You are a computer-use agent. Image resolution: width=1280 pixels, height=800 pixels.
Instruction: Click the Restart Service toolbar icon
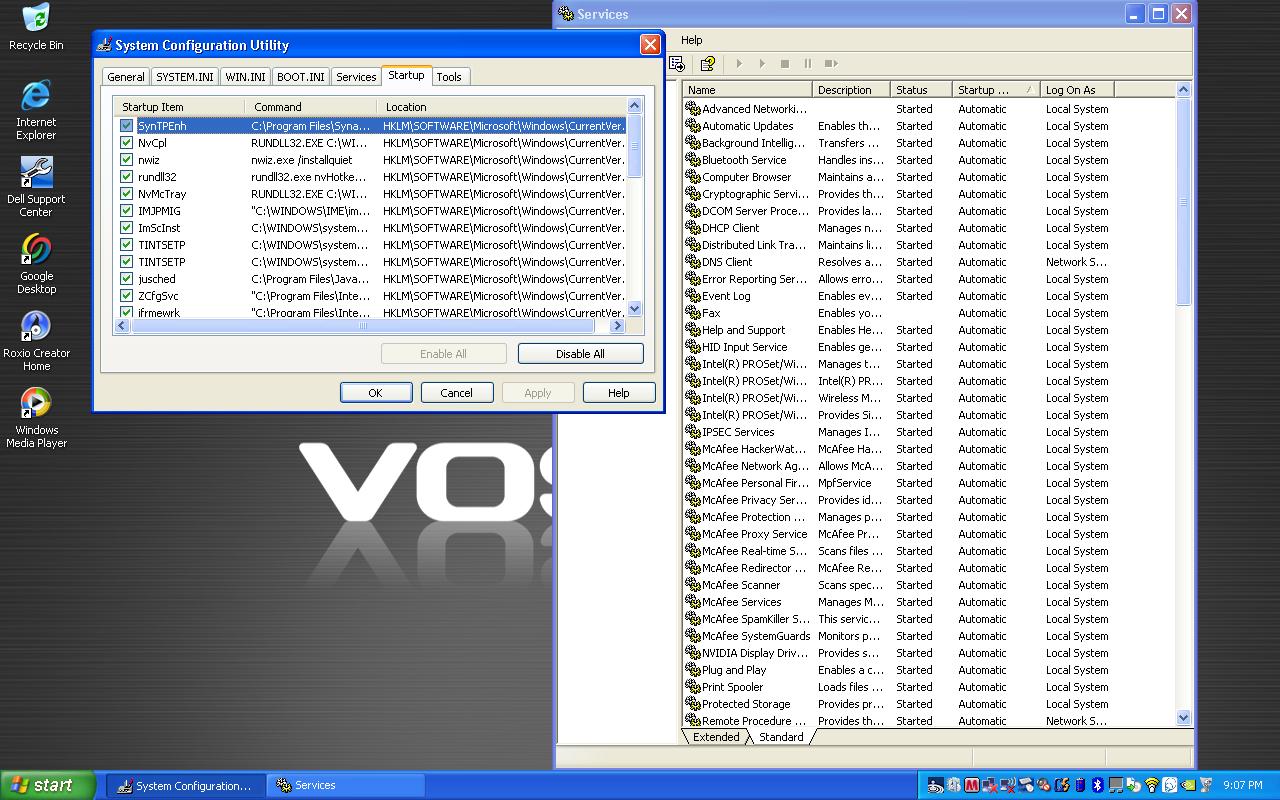click(831, 64)
